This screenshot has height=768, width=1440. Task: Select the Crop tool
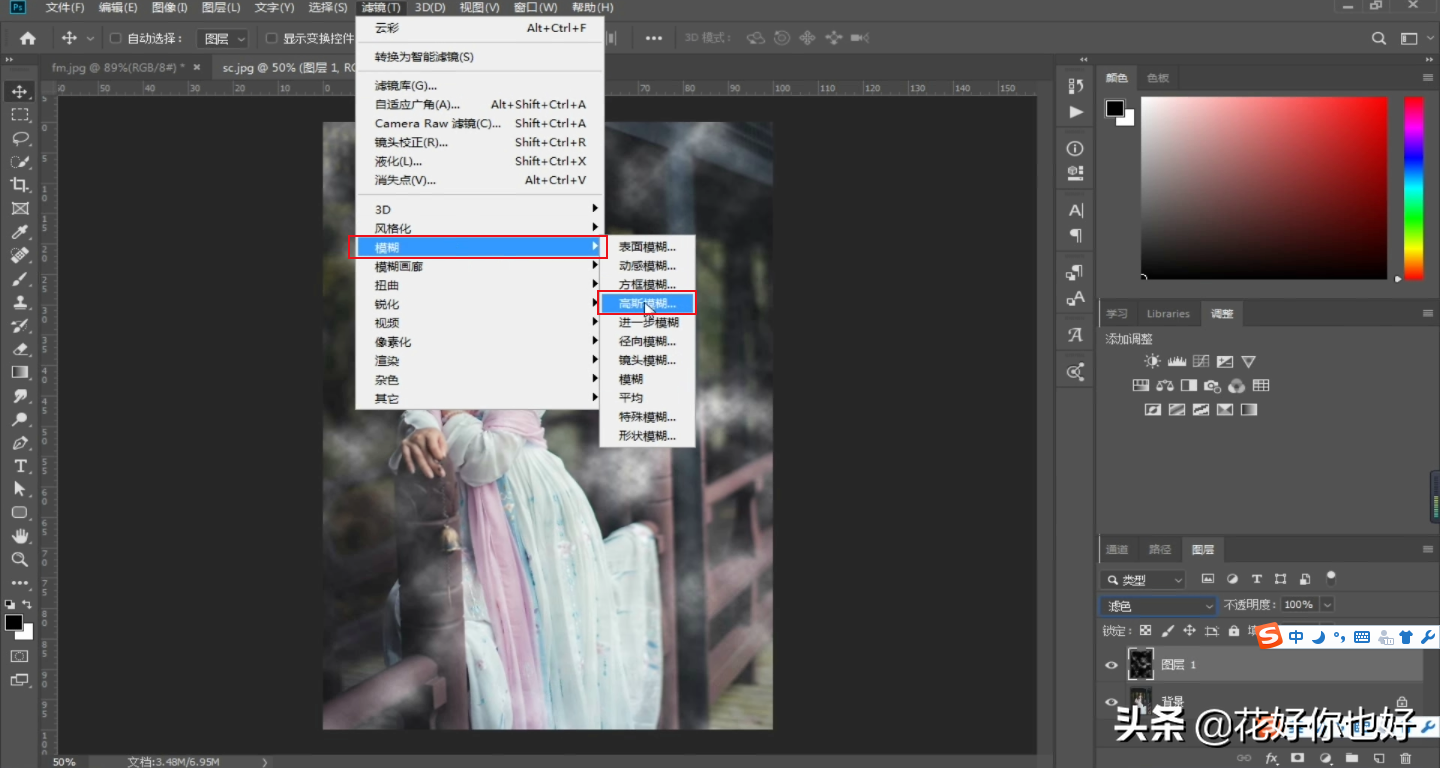click(19, 185)
